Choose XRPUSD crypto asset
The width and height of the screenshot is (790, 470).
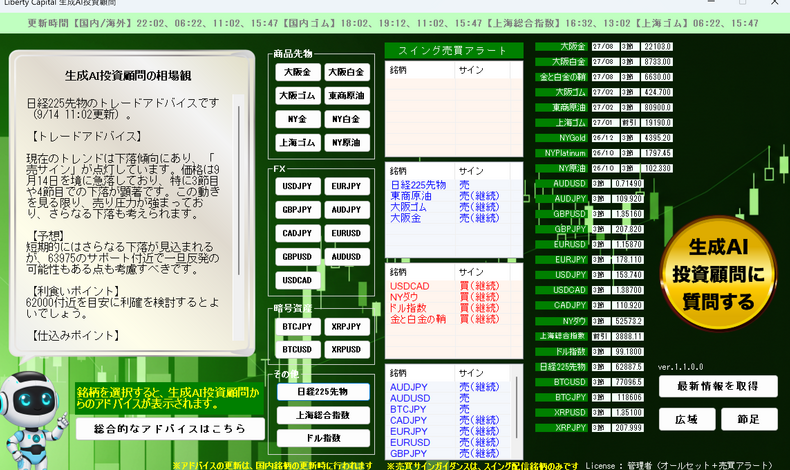click(x=347, y=350)
